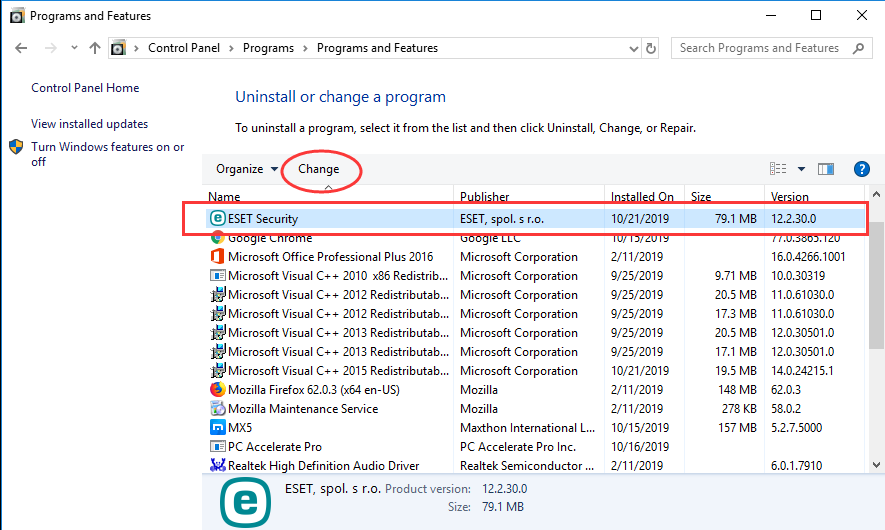Click the 148 MB size cell
Viewport: 885px width, 530px height.
point(737,390)
